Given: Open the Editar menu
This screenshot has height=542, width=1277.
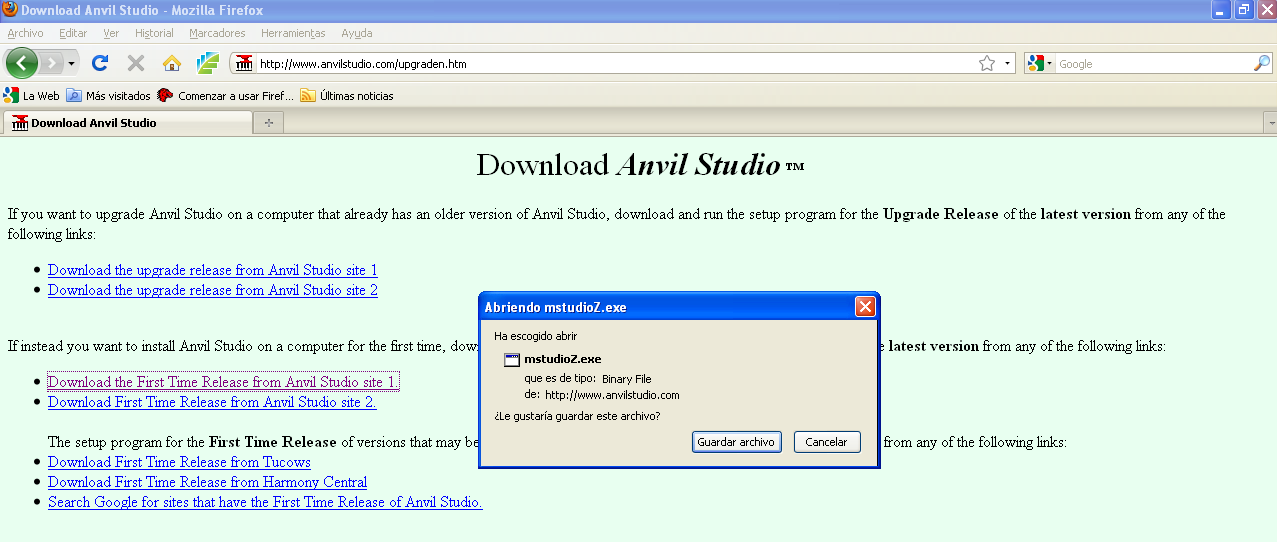Looking at the screenshot, I should [x=73, y=33].
